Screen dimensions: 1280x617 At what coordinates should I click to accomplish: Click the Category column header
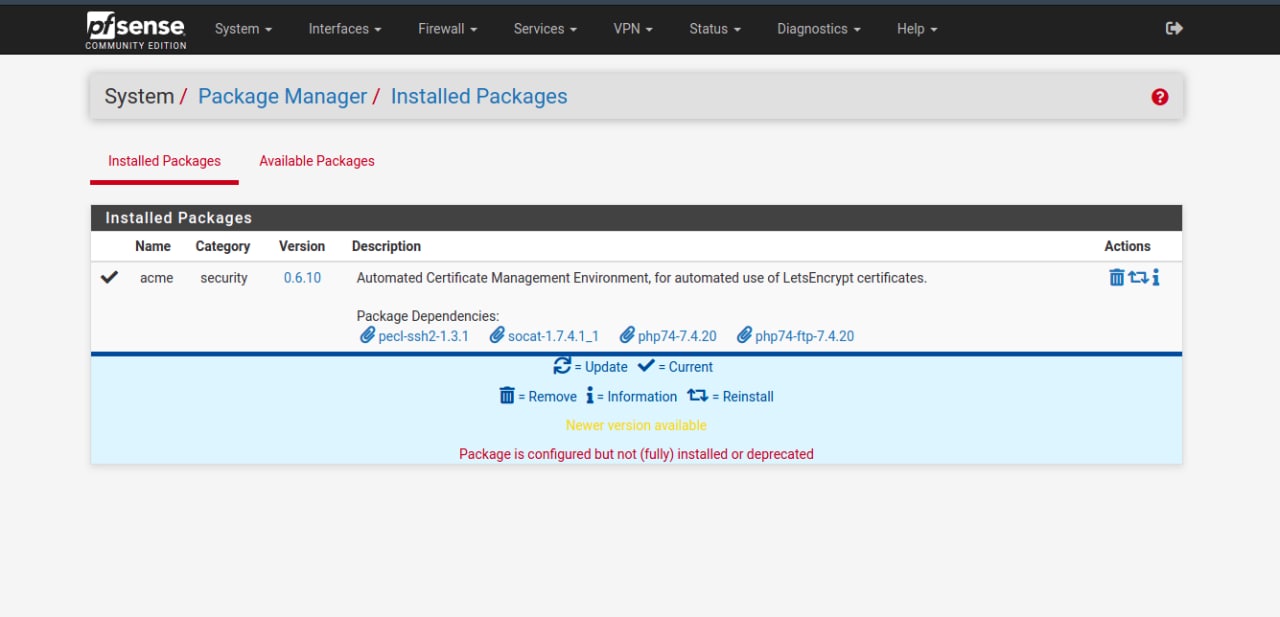(x=223, y=246)
